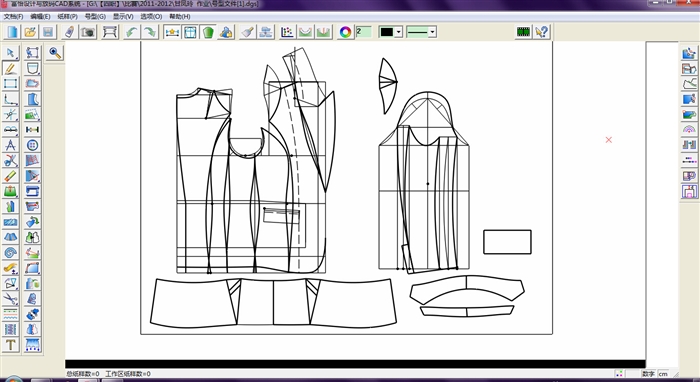This screenshot has width=700, height=382.
Task: Click the floppy disk save icon
Action: (48, 32)
